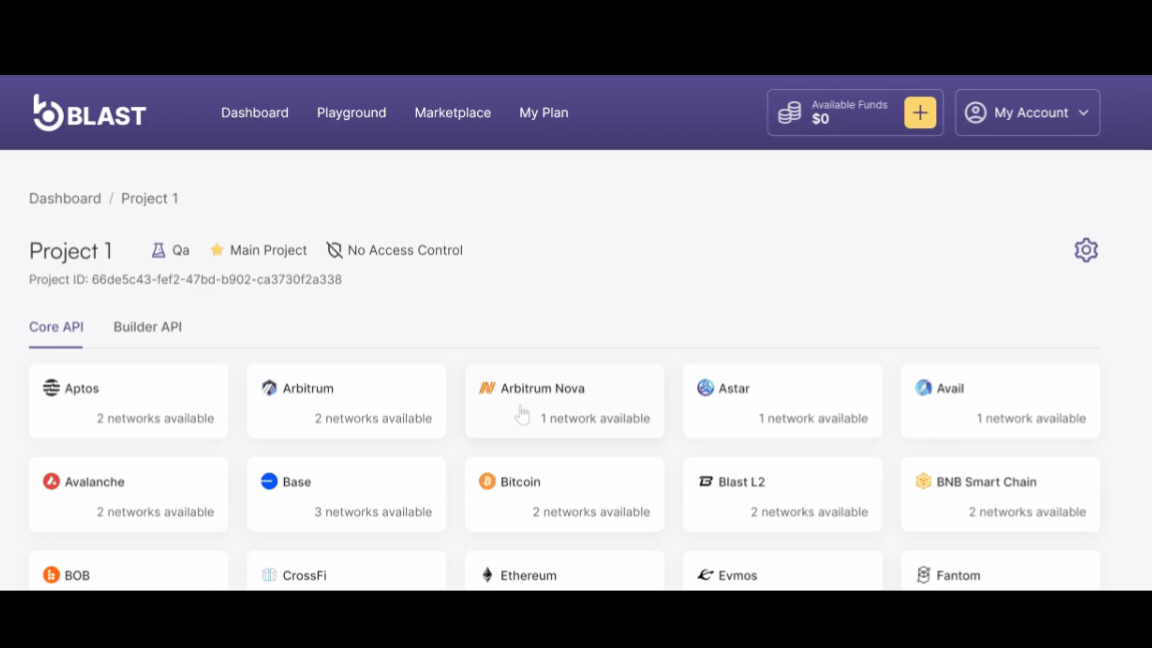The image size is (1152, 648).
Task: Click the CrossFi chain icon
Action: (269, 575)
